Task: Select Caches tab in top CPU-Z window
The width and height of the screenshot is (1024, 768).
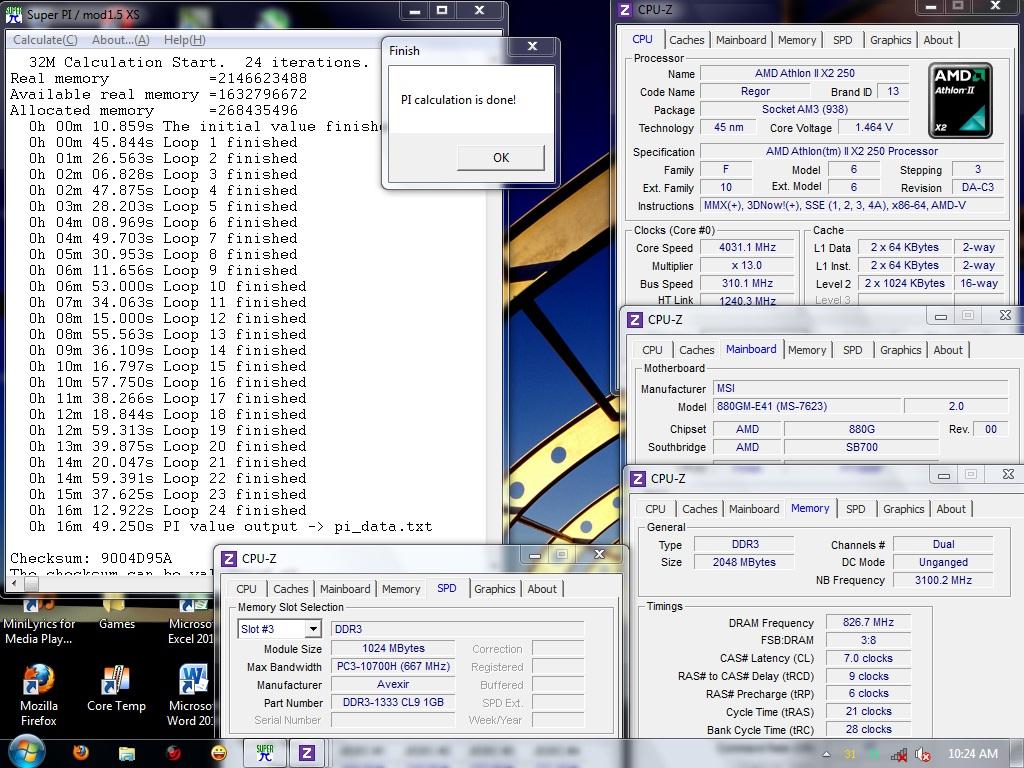Action: click(x=686, y=40)
